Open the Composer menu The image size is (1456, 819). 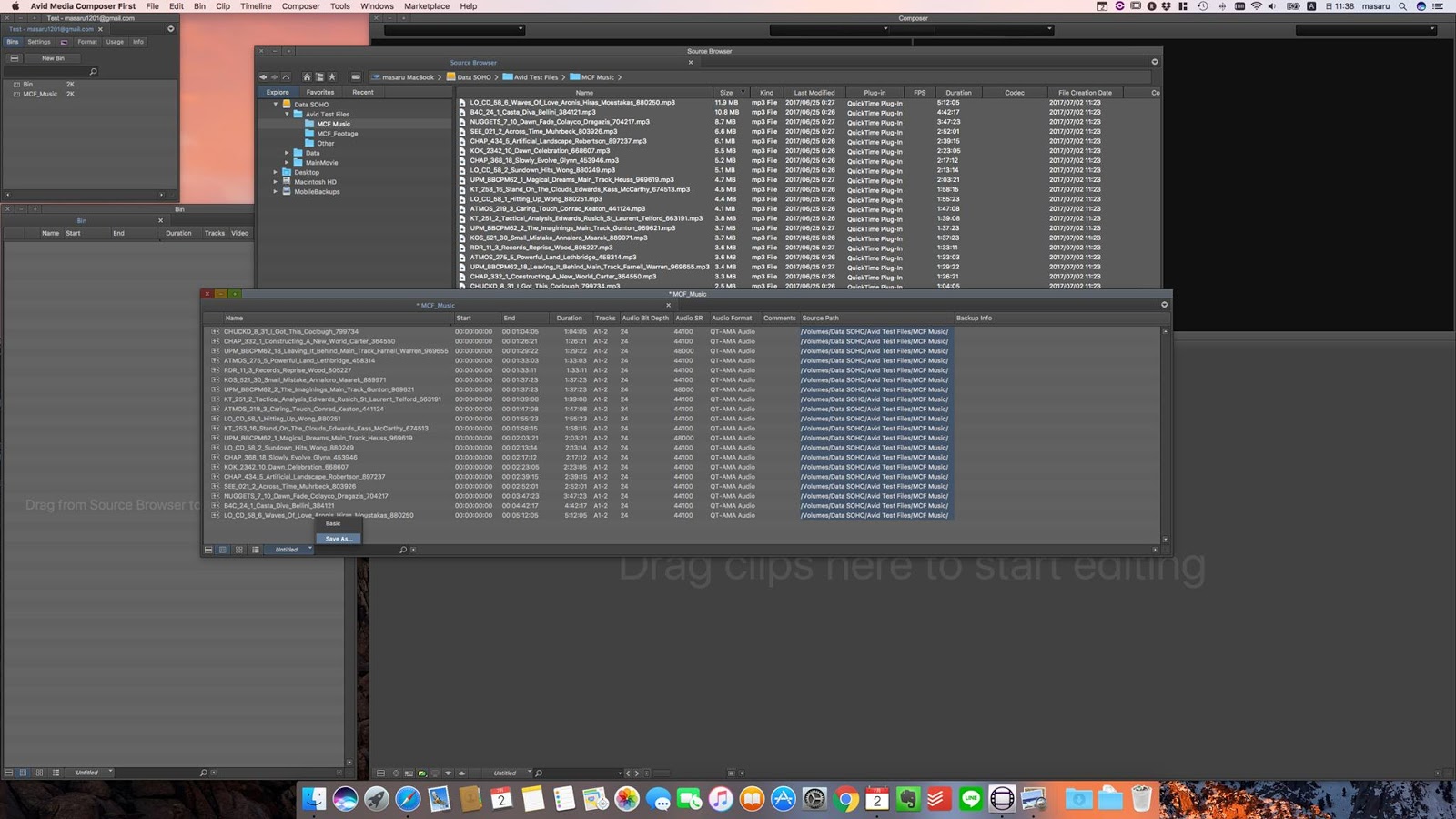click(x=300, y=6)
